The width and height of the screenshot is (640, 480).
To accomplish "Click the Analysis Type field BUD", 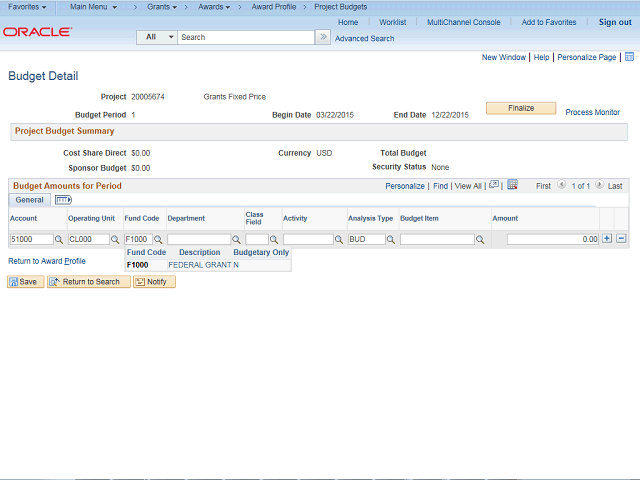I will (x=367, y=239).
